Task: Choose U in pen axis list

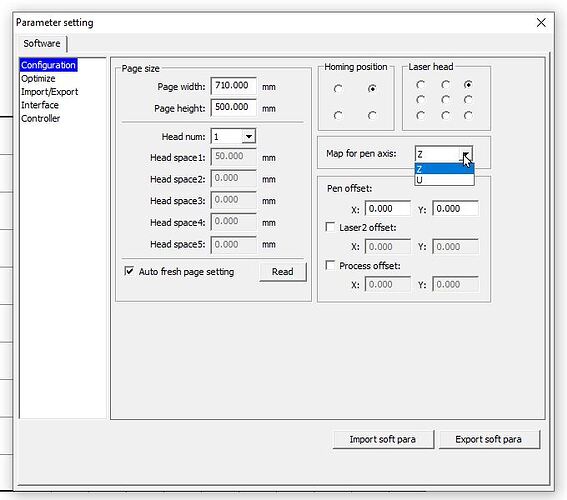Action: coord(444,180)
